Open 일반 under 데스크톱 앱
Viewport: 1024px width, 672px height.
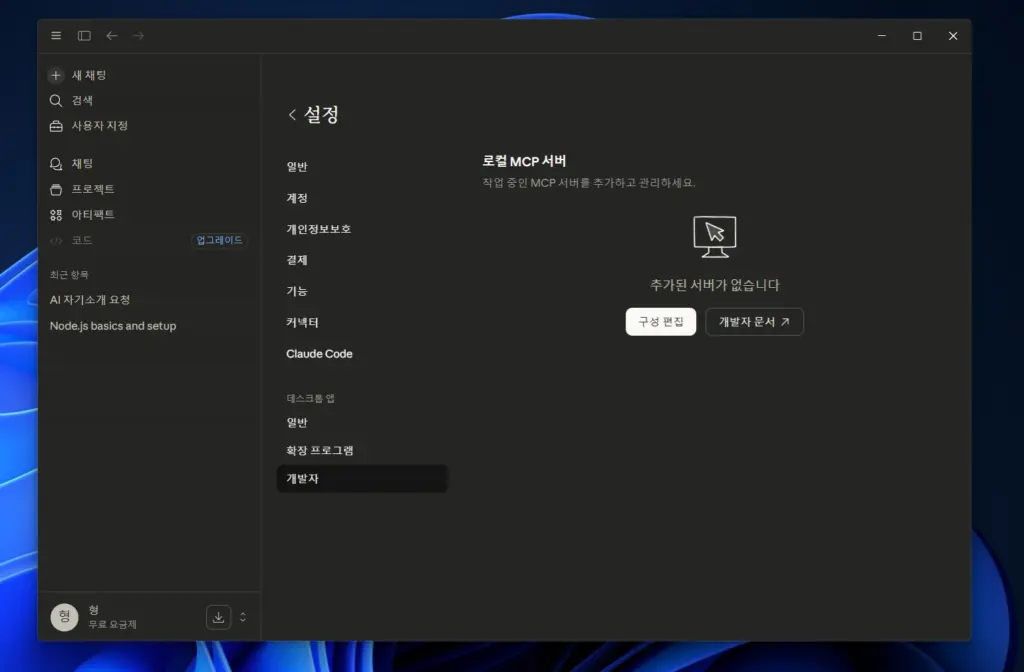point(362,423)
